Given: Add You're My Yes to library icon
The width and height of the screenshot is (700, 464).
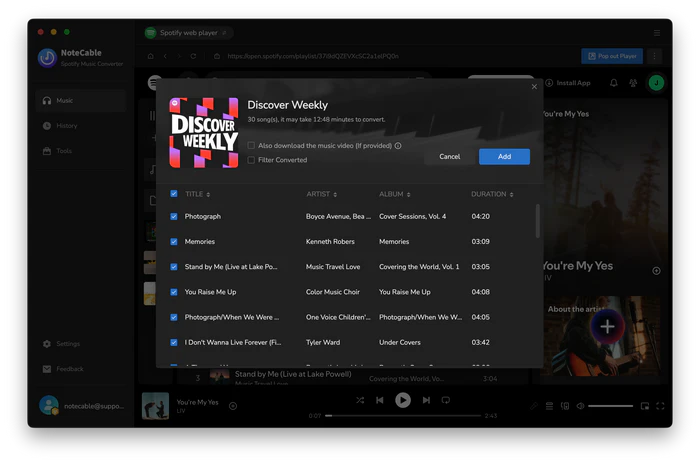Looking at the screenshot, I should [656, 271].
